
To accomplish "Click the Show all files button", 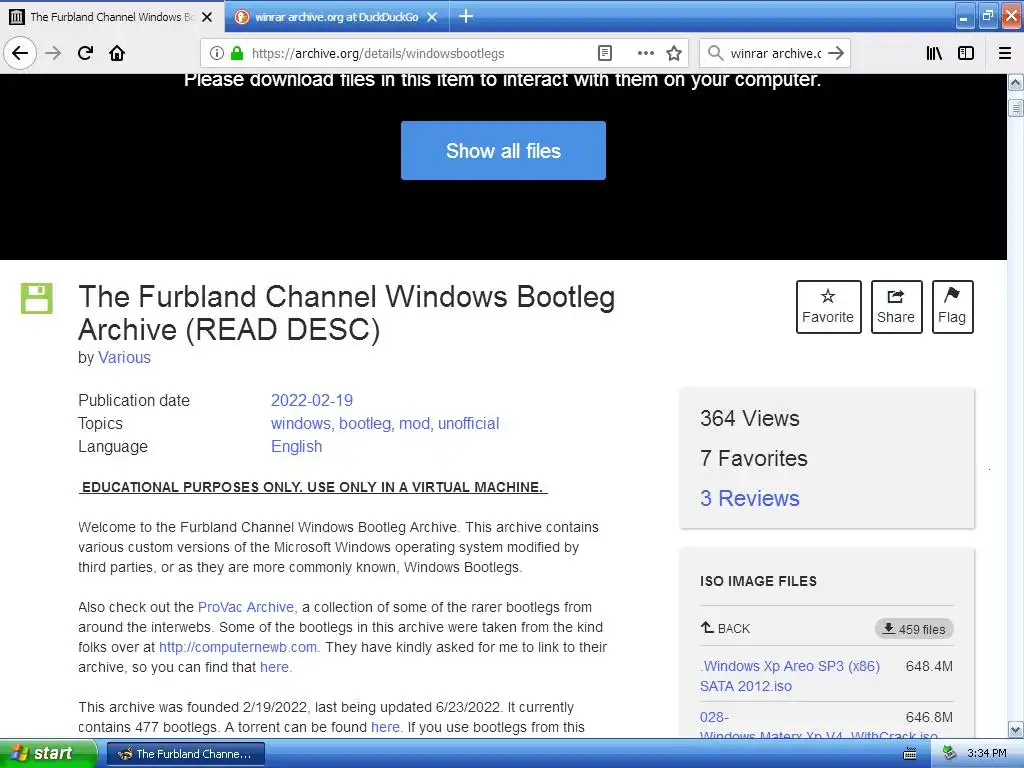I will click(x=503, y=150).
